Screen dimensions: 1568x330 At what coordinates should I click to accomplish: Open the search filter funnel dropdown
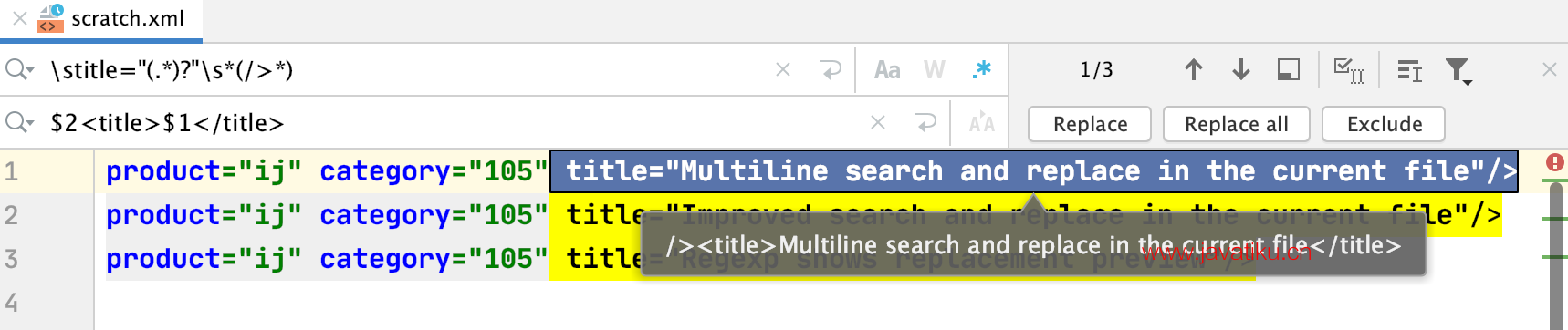click(1458, 71)
